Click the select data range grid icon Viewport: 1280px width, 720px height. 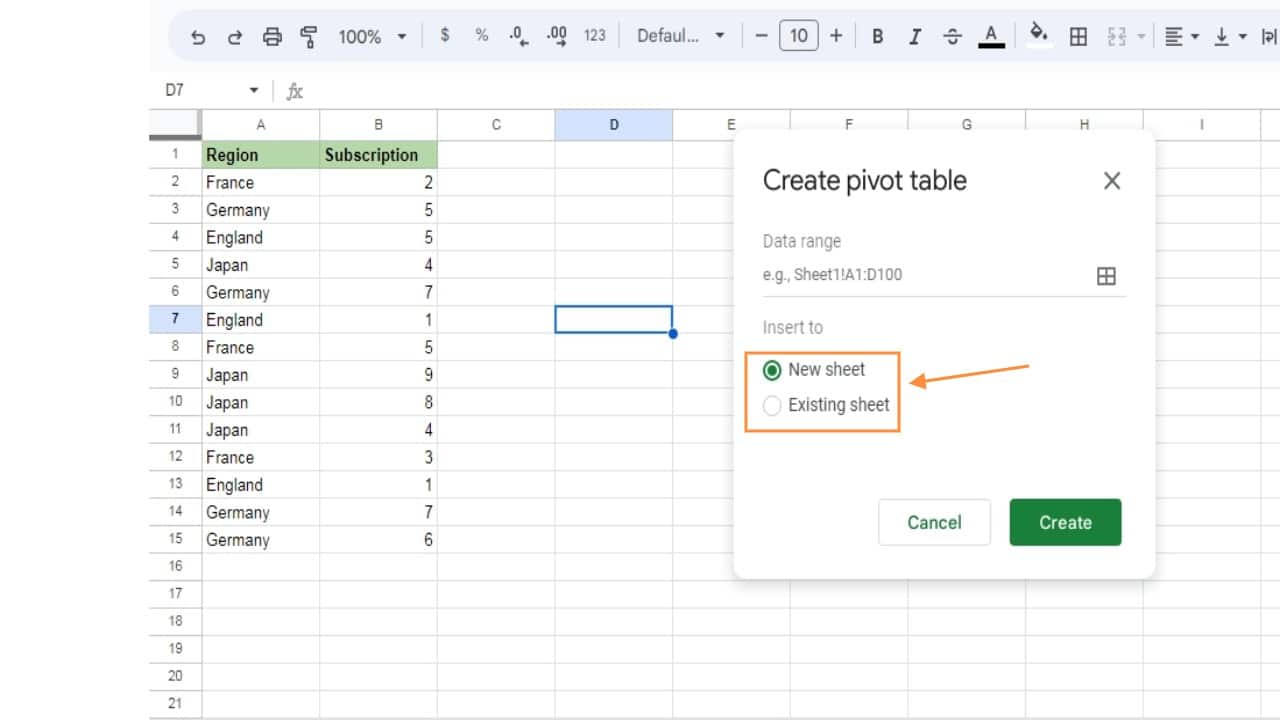[x=1106, y=276]
